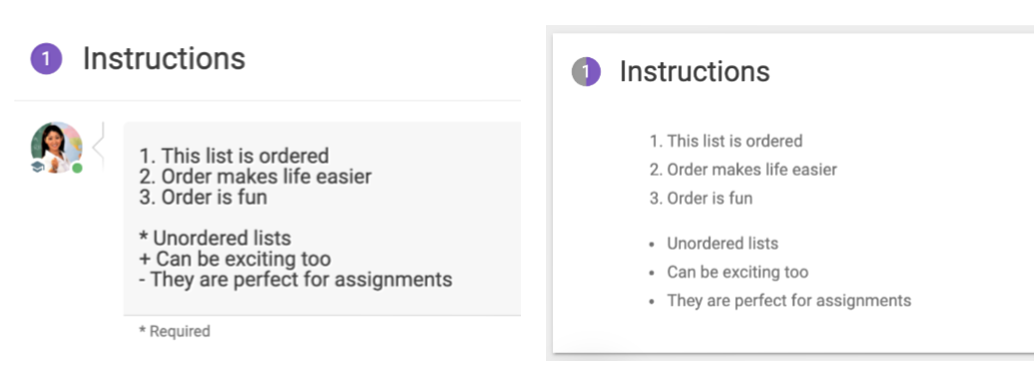Click the left Instructions heading
The height and width of the screenshot is (384, 1034).
[x=164, y=59]
